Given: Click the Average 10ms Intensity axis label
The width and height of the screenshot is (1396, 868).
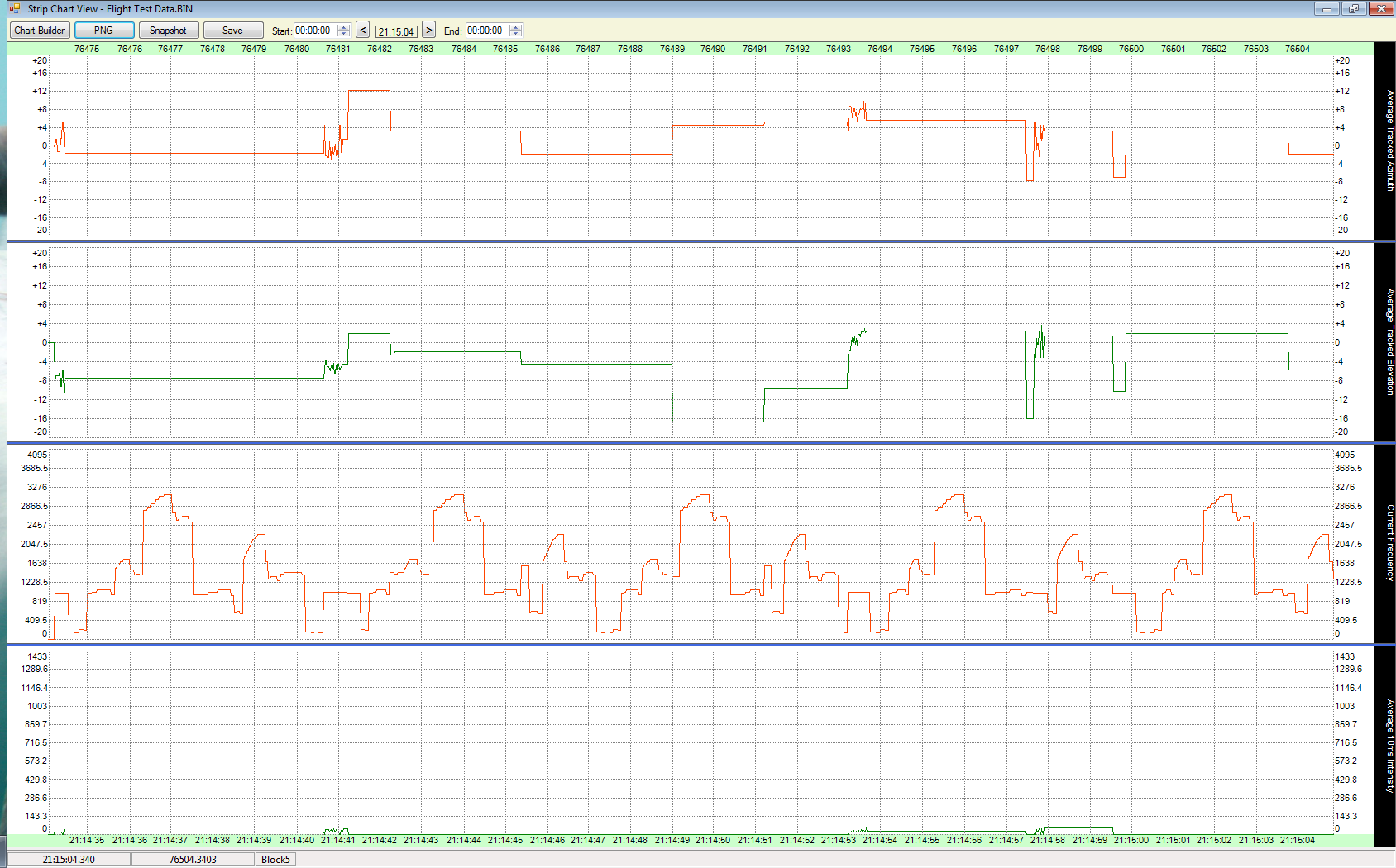Looking at the screenshot, I should pyautogui.click(x=1389, y=746).
